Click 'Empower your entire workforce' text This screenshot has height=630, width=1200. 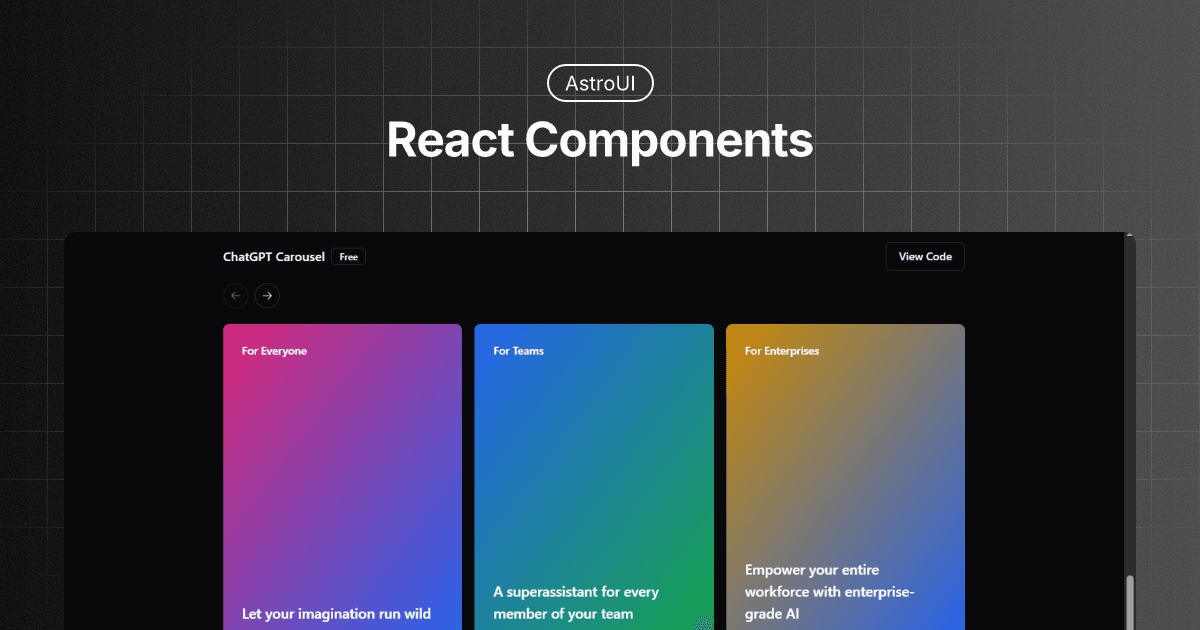[830, 592]
